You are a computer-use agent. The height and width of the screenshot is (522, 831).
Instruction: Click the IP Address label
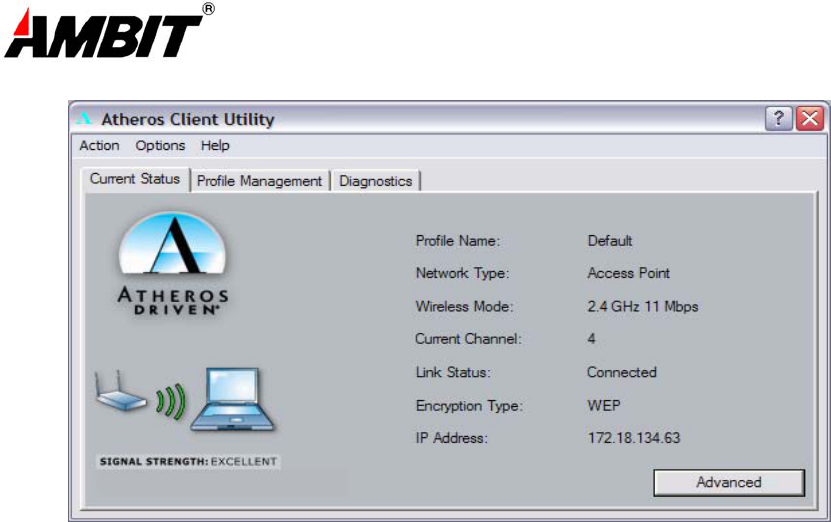coord(452,438)
